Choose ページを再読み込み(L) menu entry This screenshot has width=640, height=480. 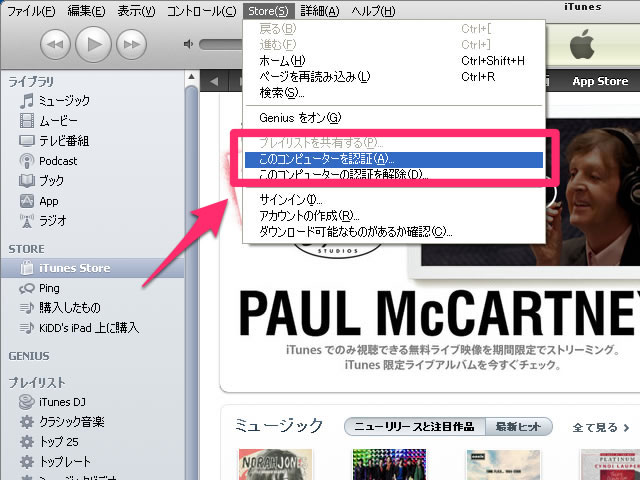[394, 77]
